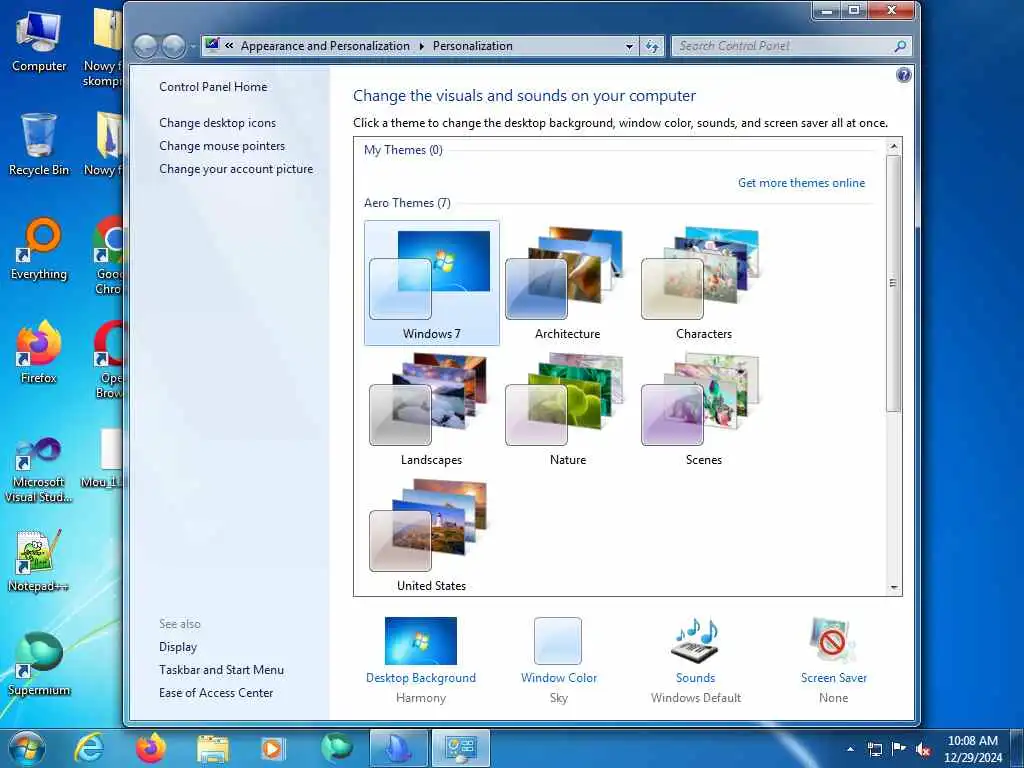Click the Back navigation button
1024x768 pixels.
(145, 46)
